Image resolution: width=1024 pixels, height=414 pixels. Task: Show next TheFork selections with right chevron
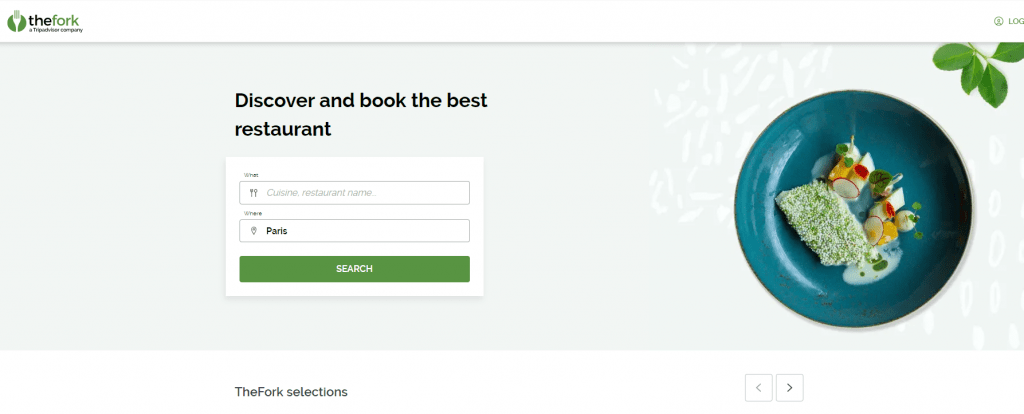[x=789, y=388]
